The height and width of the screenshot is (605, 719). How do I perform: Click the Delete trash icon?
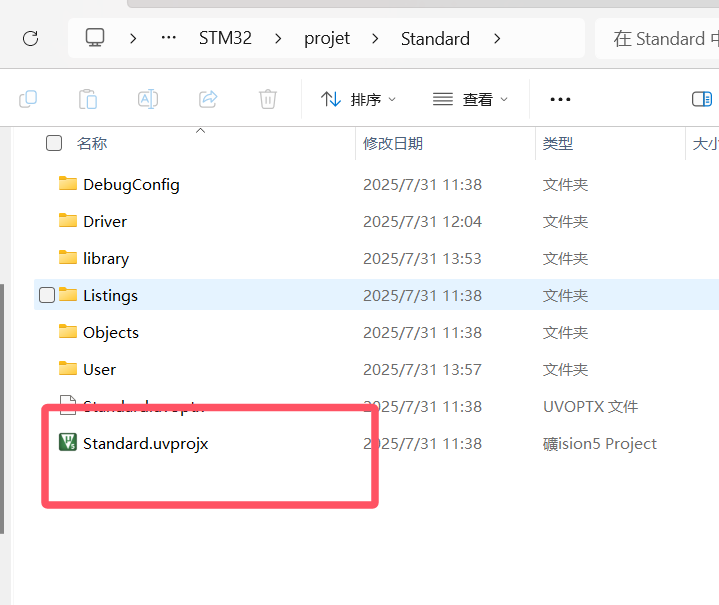268,99
